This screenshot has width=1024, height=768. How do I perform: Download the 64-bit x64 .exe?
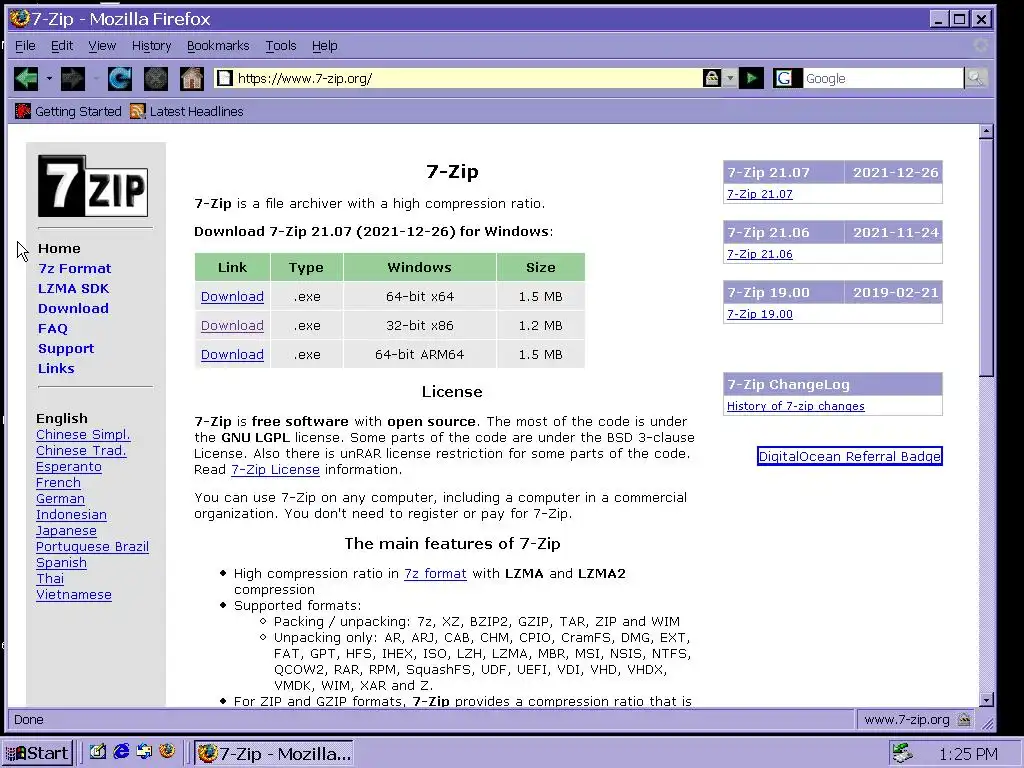click(x=232, y=296)
